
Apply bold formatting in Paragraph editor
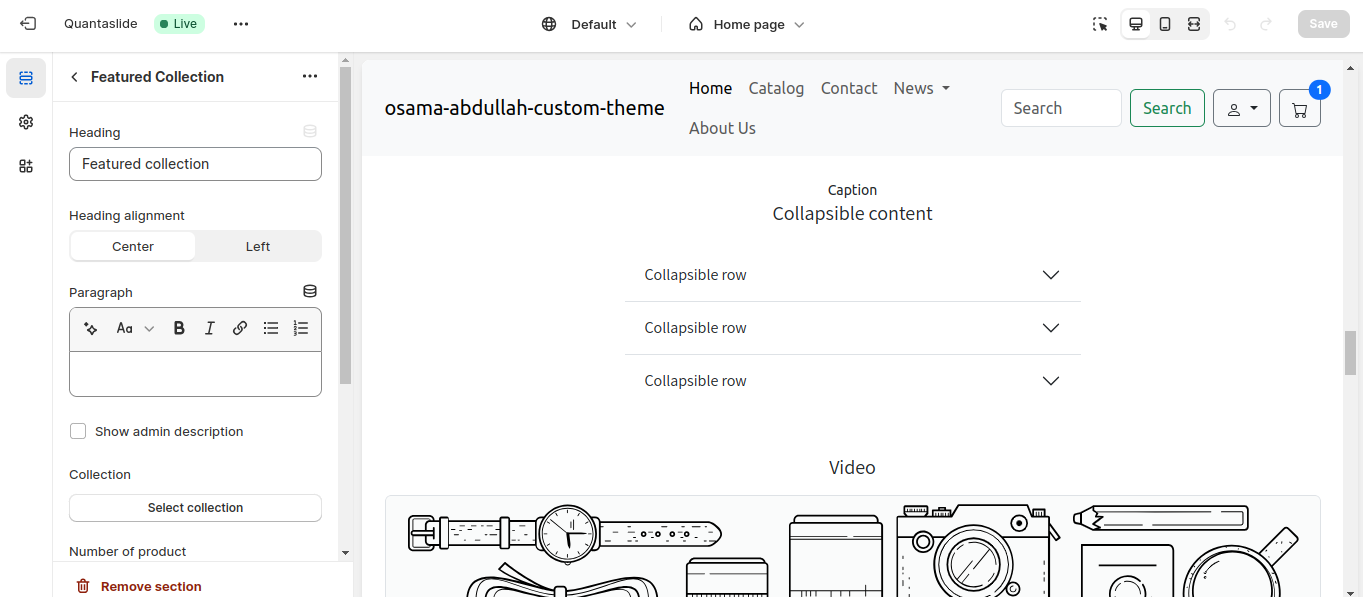(179, 328)
